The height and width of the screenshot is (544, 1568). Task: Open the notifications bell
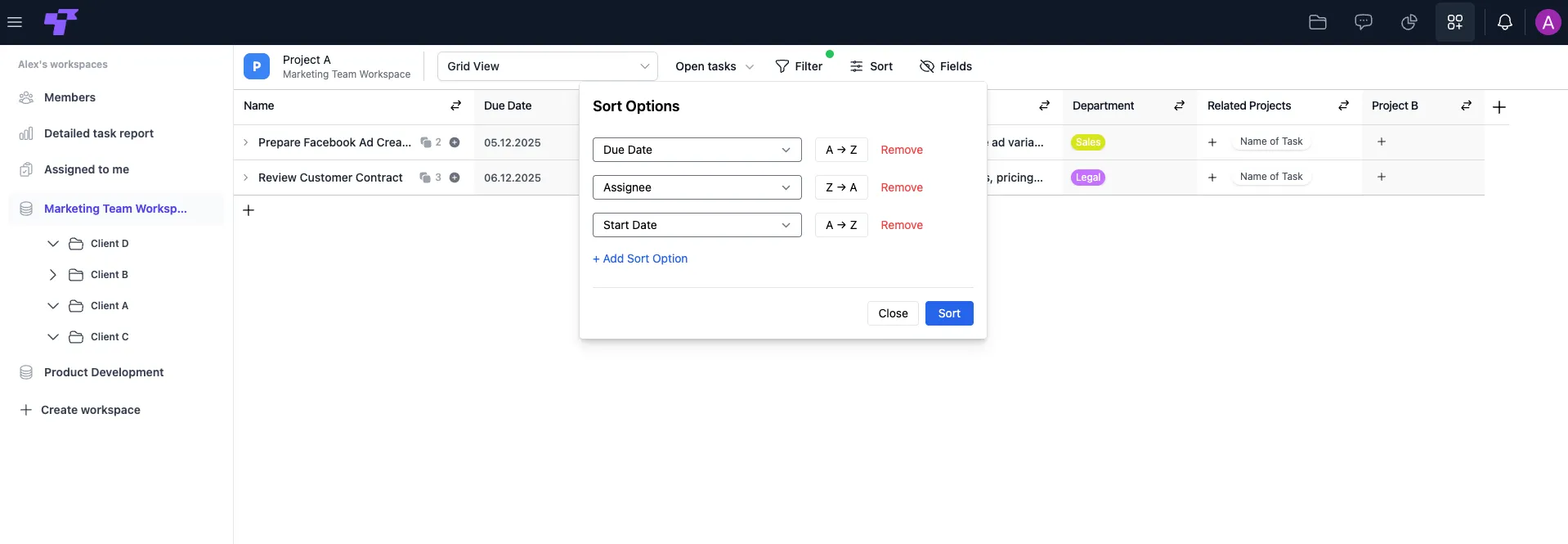[x=1505, y=22]
